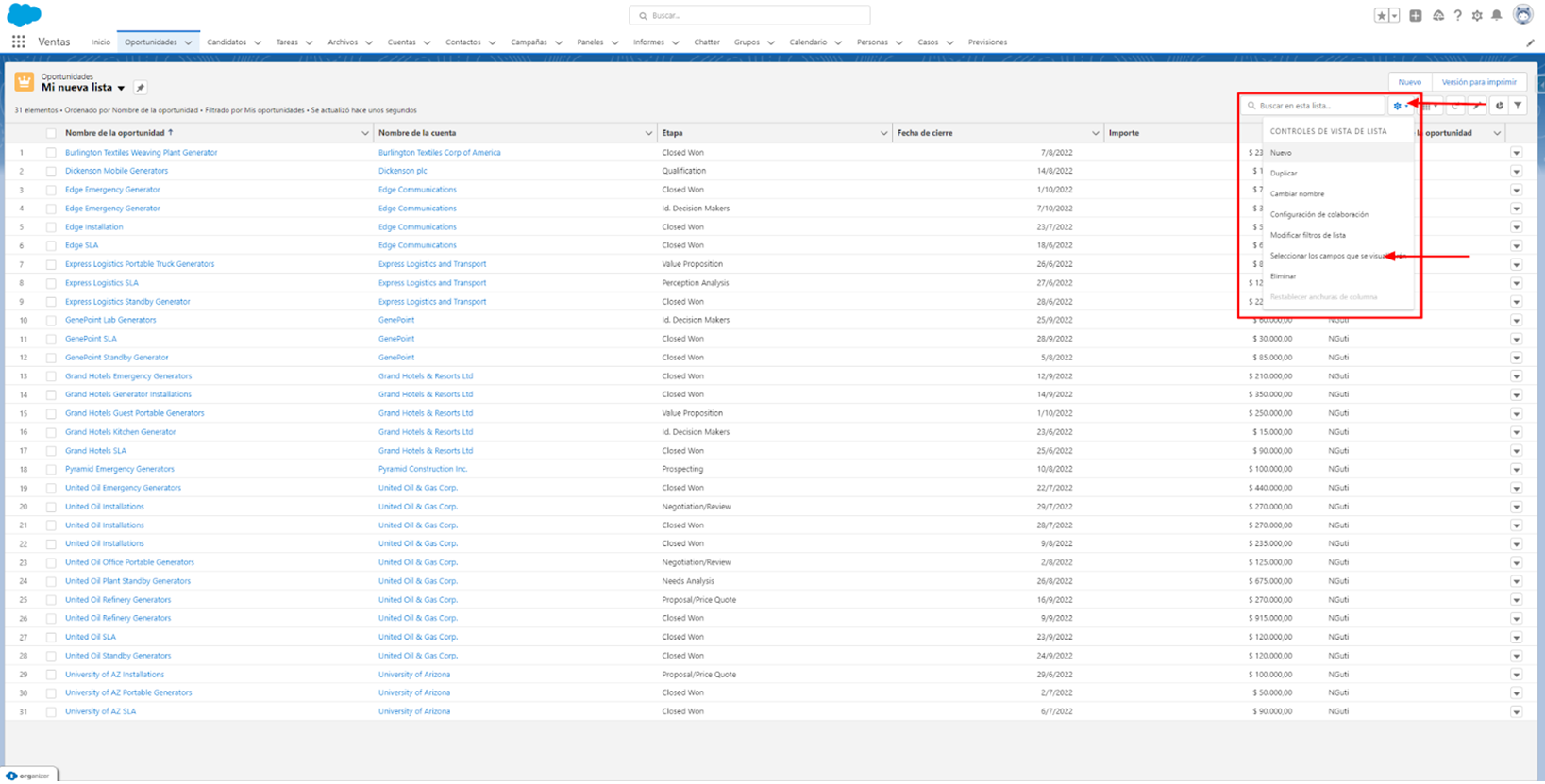
Task: Check the GenePoint Lab Generators row
Action: click(x=51, y=321)
